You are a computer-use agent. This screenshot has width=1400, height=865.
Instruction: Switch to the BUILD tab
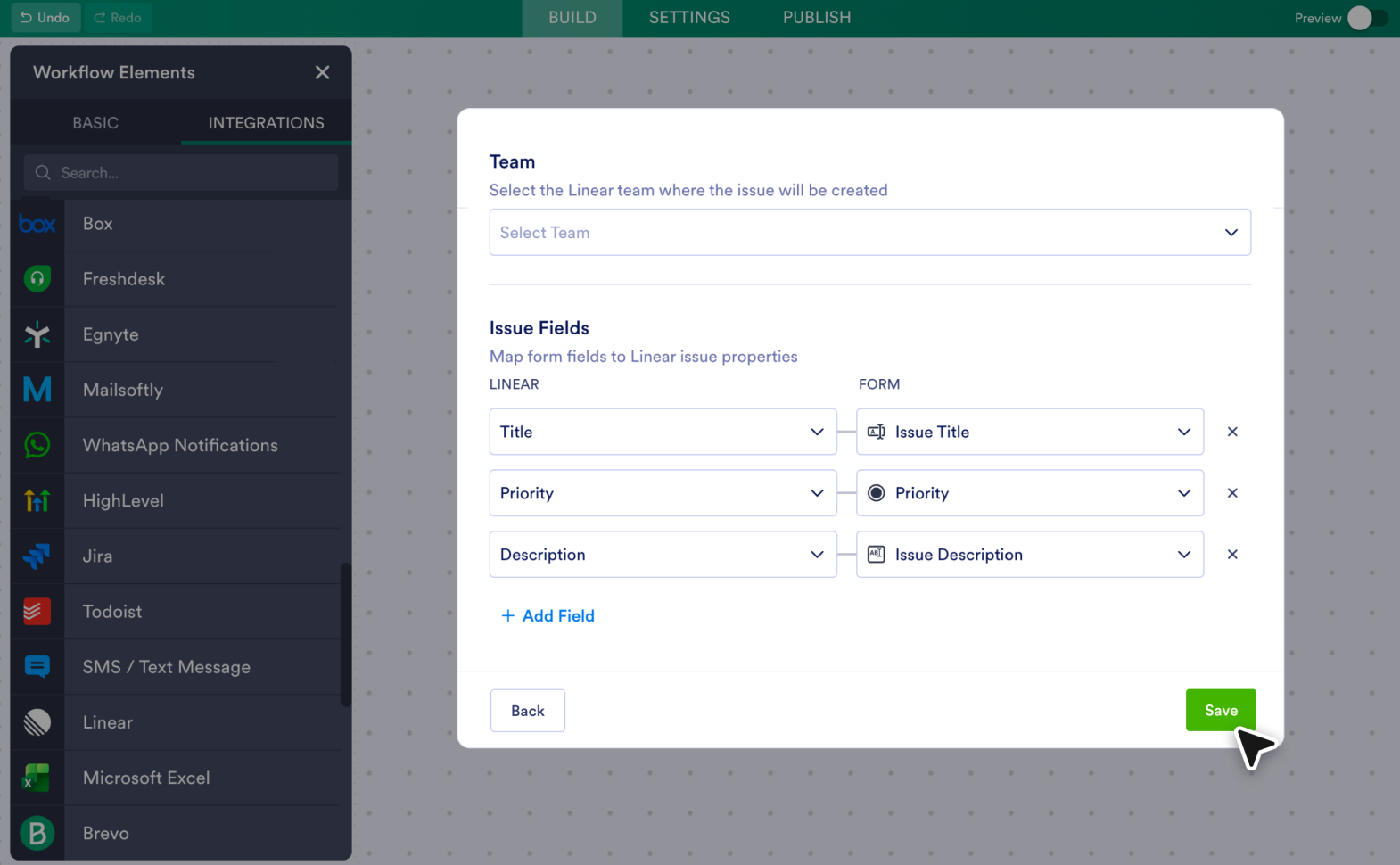point(572,18)
